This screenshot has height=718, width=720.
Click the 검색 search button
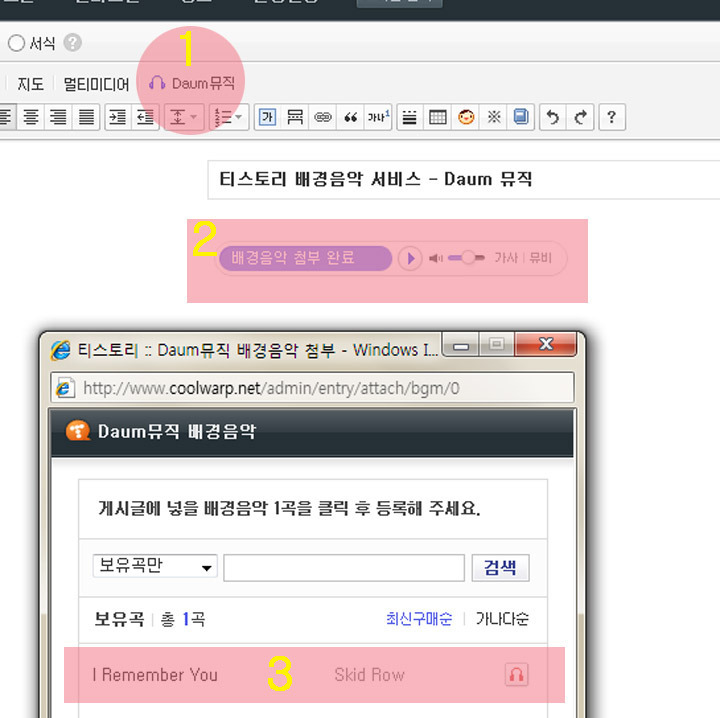point(501,567)
